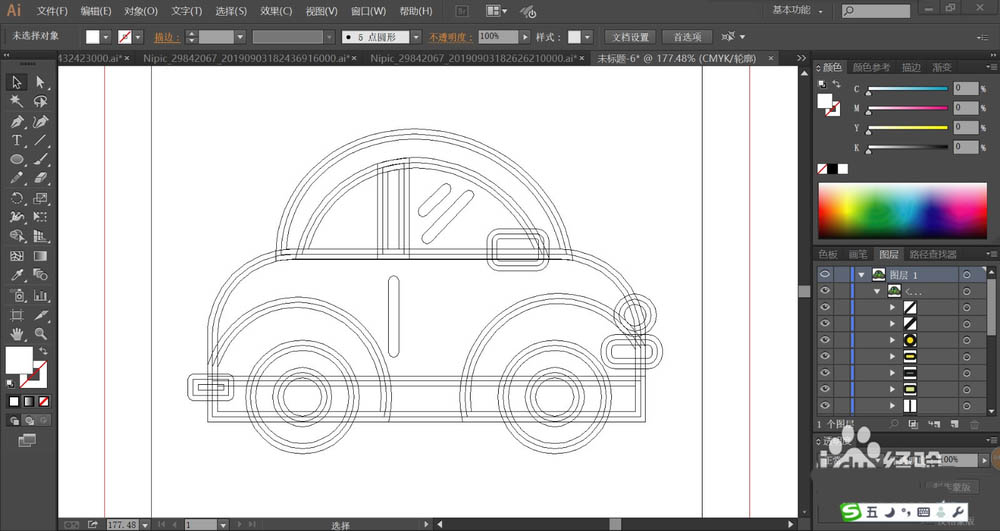Hide the yellow circle sublayer

tap(825, 340)
